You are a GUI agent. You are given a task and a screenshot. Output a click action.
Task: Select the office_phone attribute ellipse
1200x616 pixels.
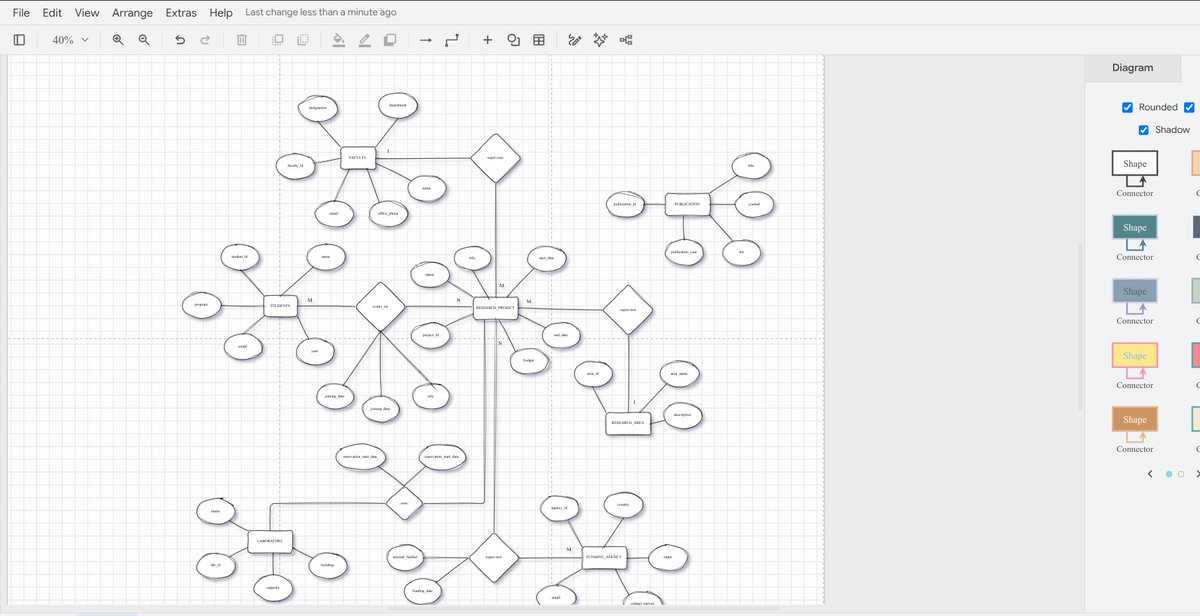click(x=387, y=214)
